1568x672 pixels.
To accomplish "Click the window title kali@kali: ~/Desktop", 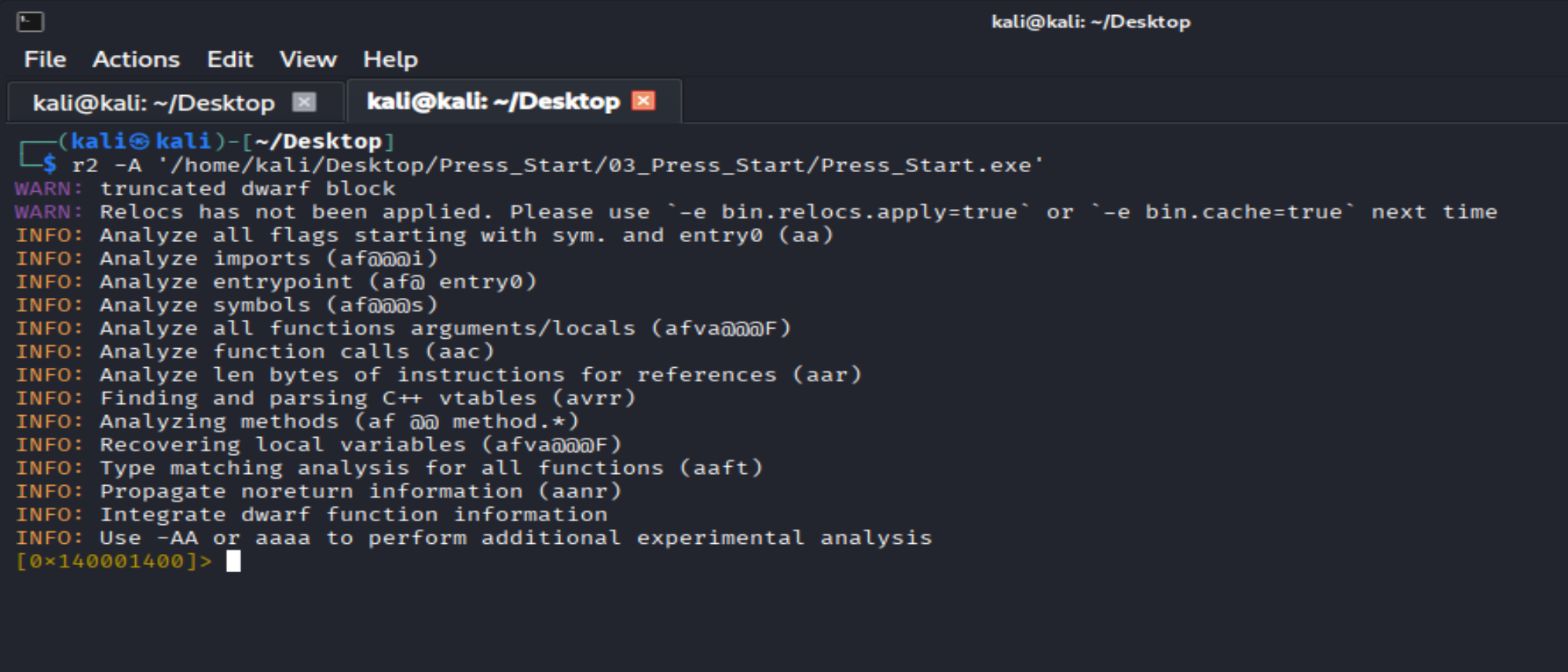I will pos(1090,22).
